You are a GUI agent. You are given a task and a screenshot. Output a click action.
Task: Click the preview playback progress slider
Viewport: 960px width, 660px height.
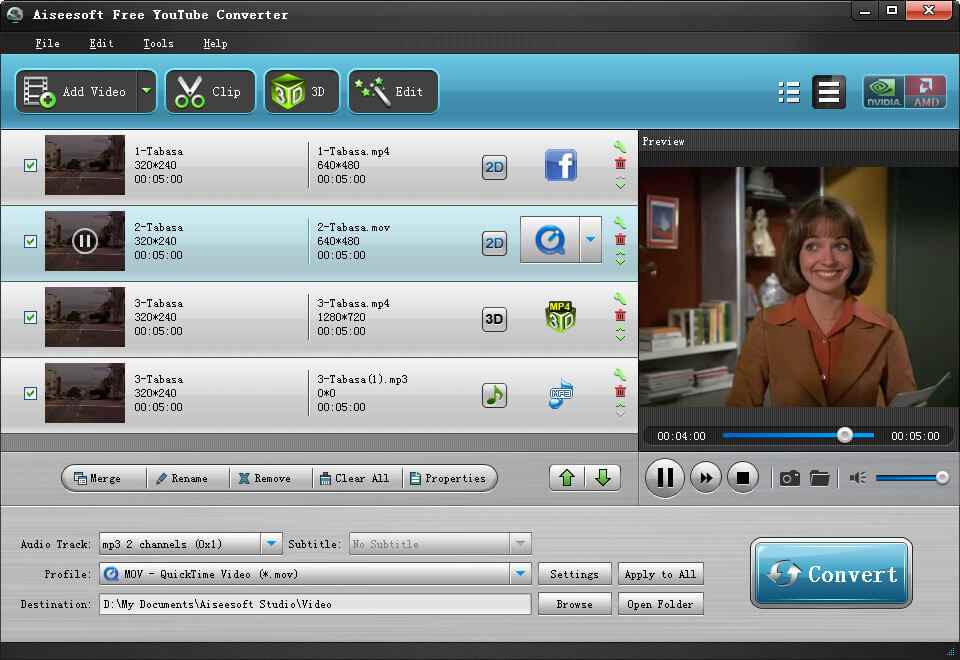click(x=798, y=435)
